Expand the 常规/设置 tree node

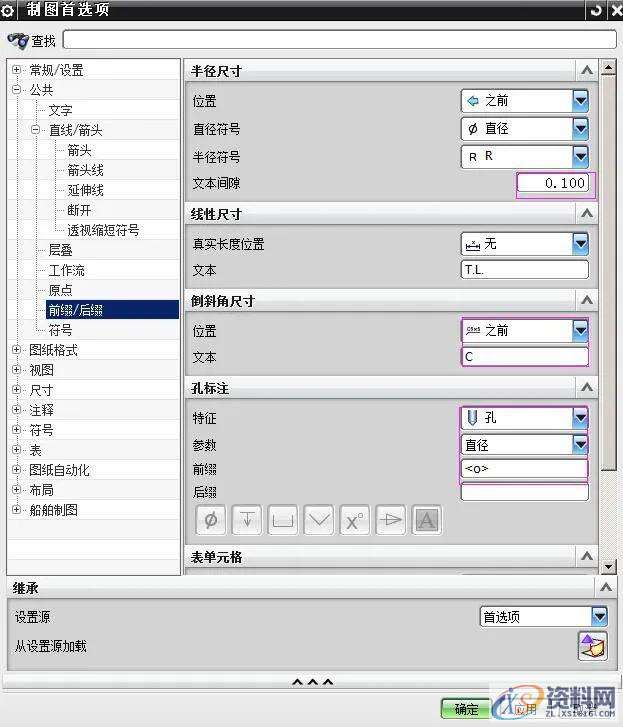(16, 70)
